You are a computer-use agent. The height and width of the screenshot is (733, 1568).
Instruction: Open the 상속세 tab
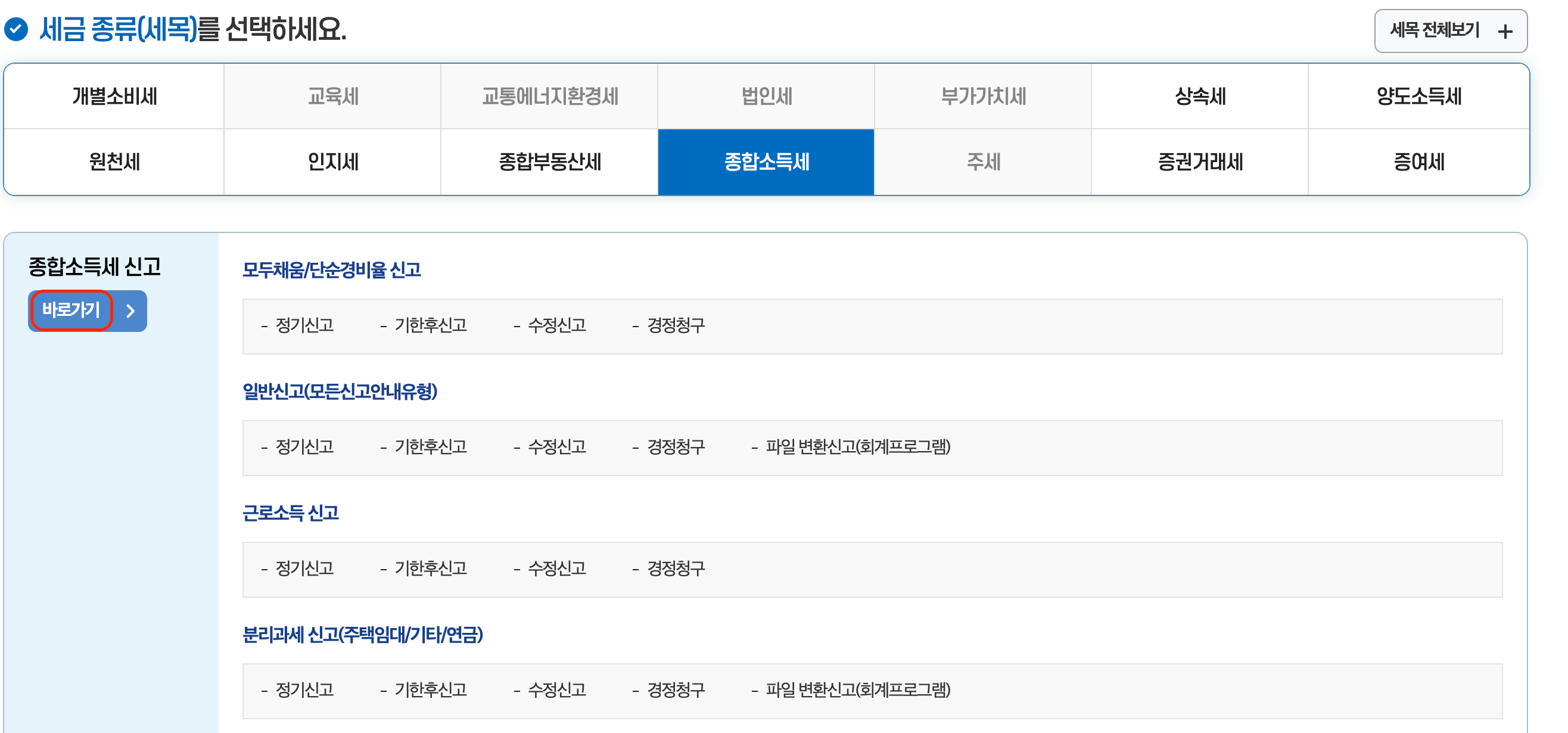coord(1200,96)
